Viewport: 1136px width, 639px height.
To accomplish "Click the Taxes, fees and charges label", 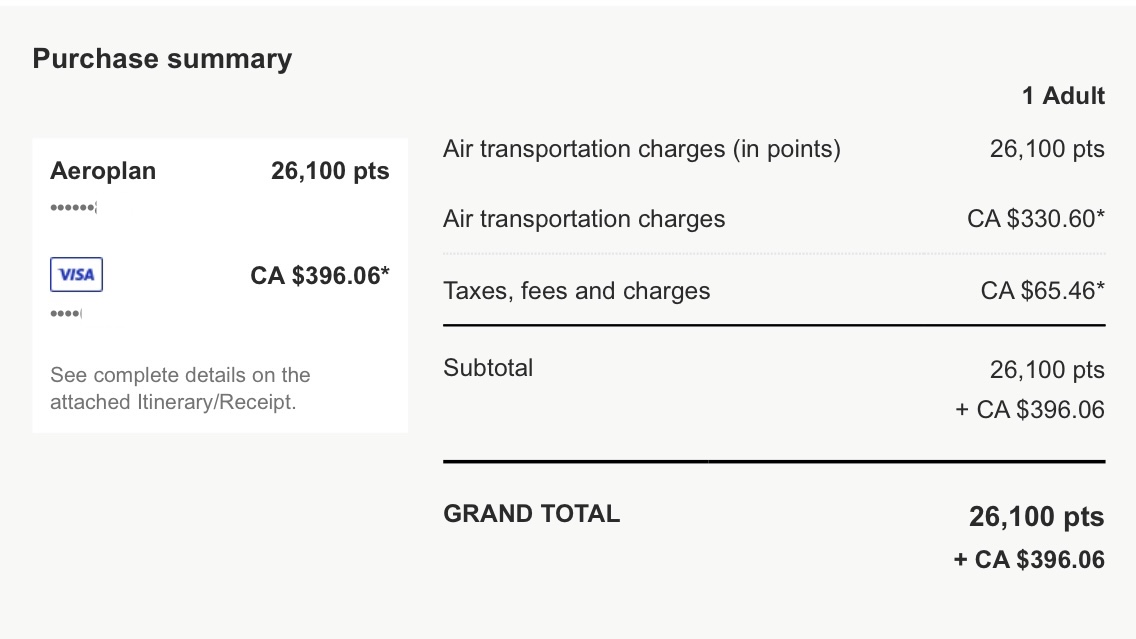I will (576, 291).
